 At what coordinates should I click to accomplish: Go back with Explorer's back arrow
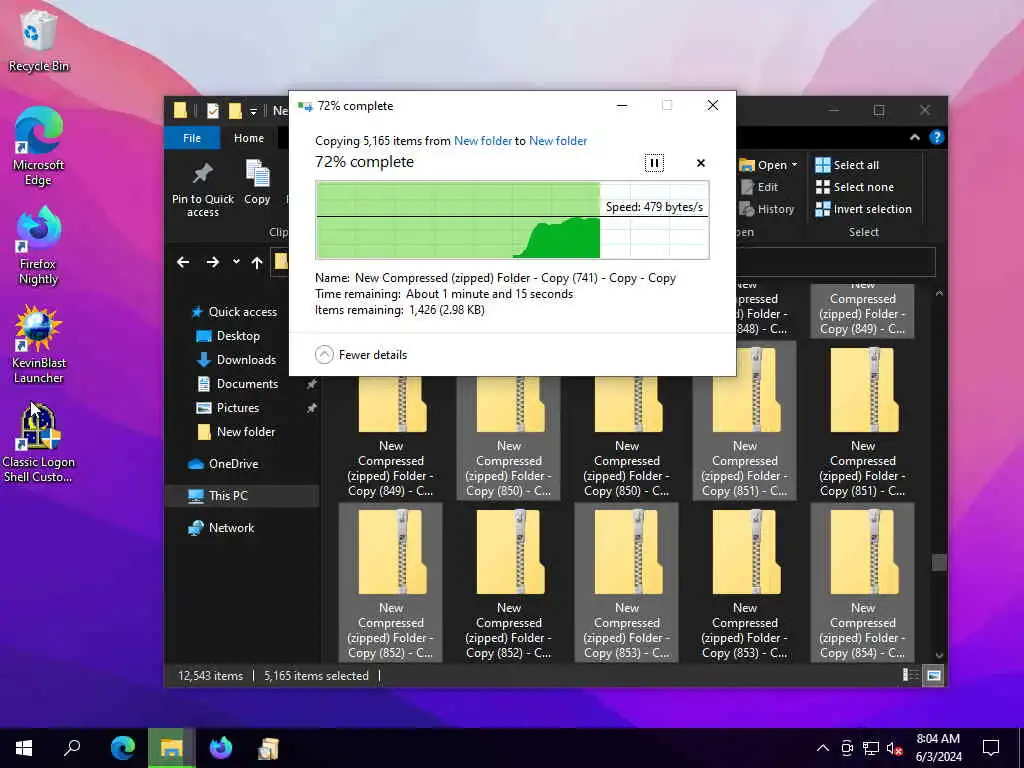183,262
